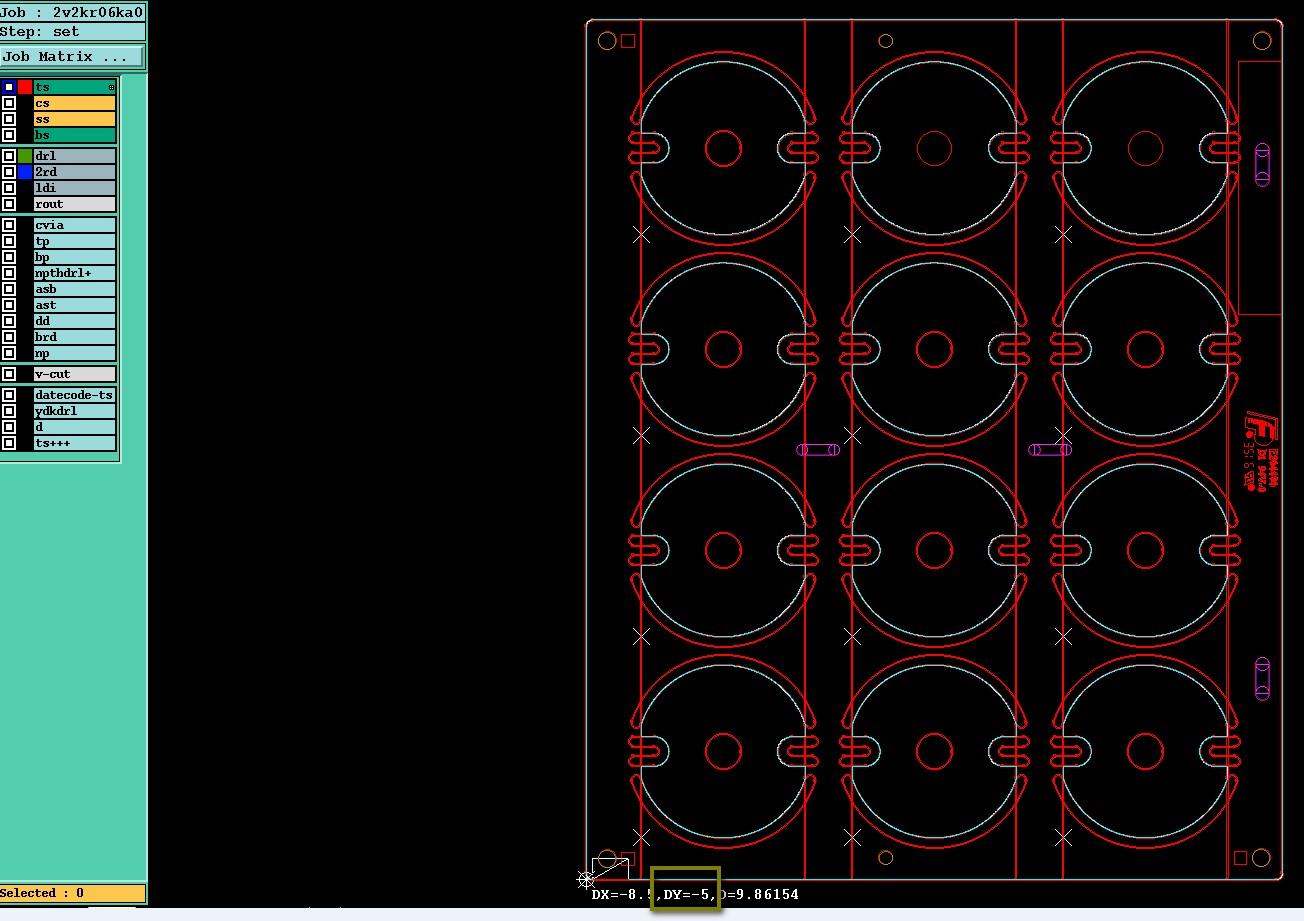The image size is (1304, 921).
Task: Select the cs layer name
Action: [x=75, y=103]
